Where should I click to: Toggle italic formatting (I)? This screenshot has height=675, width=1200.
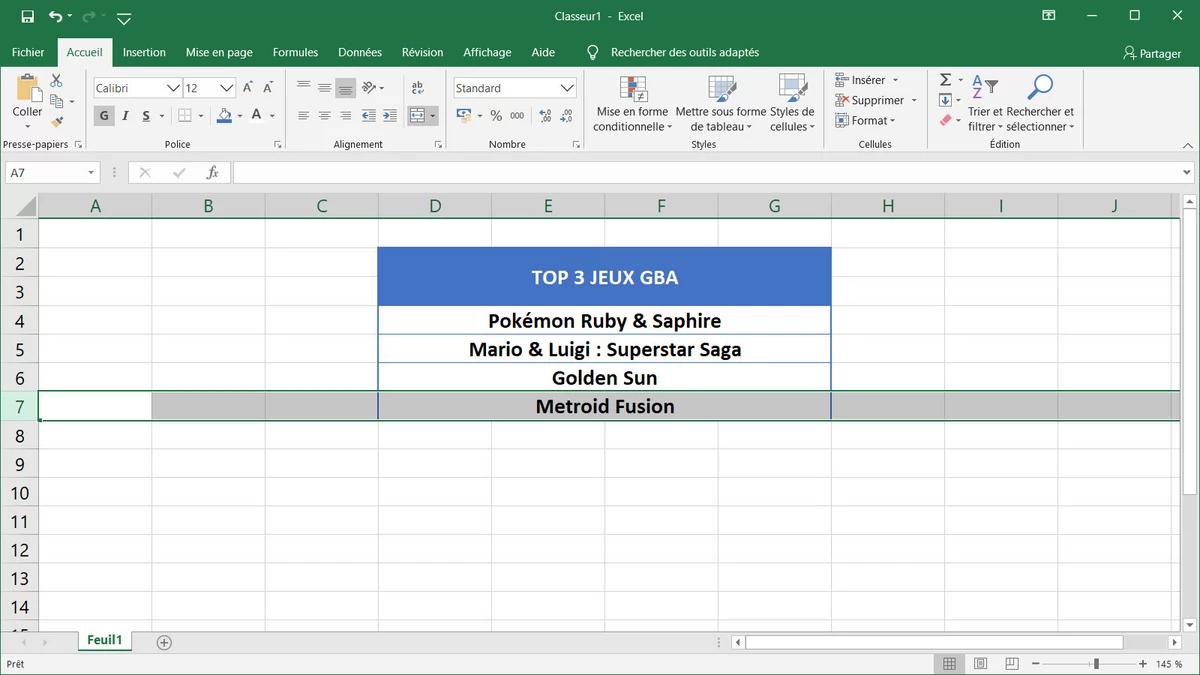pyautogui.click(x=125, y=116)
